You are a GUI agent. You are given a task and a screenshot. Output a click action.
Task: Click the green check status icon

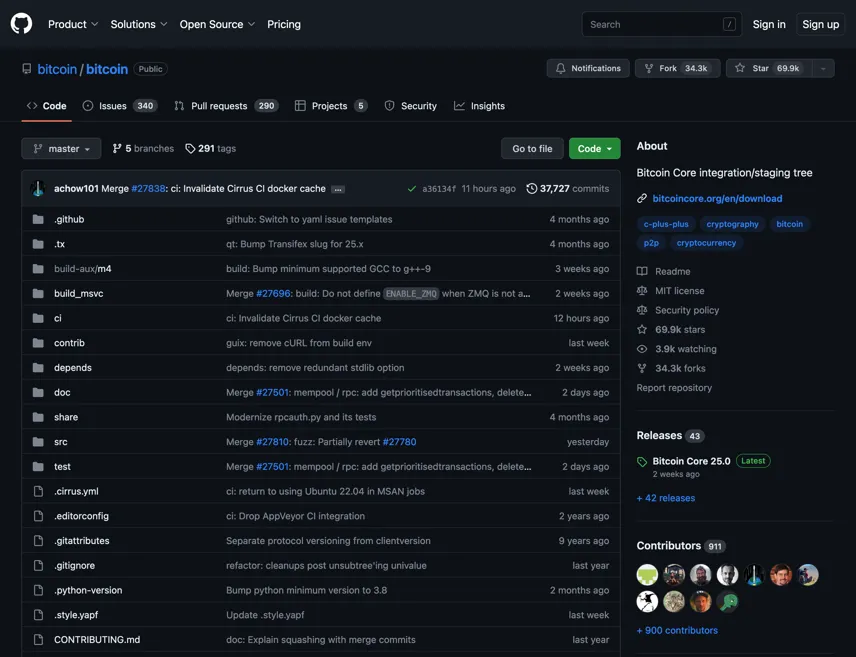click(412, 189)
